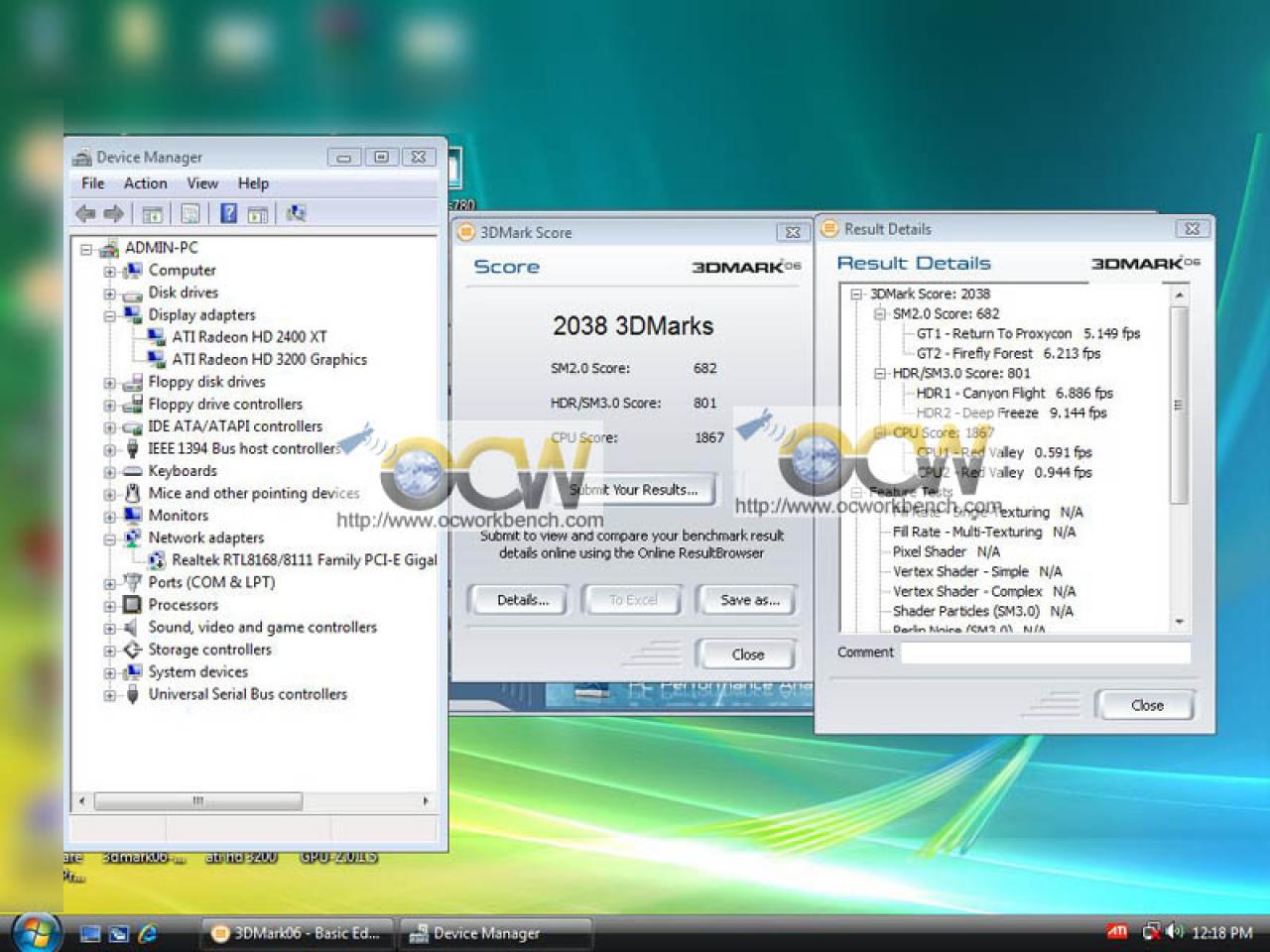
Task: Select the ATI Radeon HD 3200 Graphics adapter
Action: pyautogui.click(x=269, y=359)
